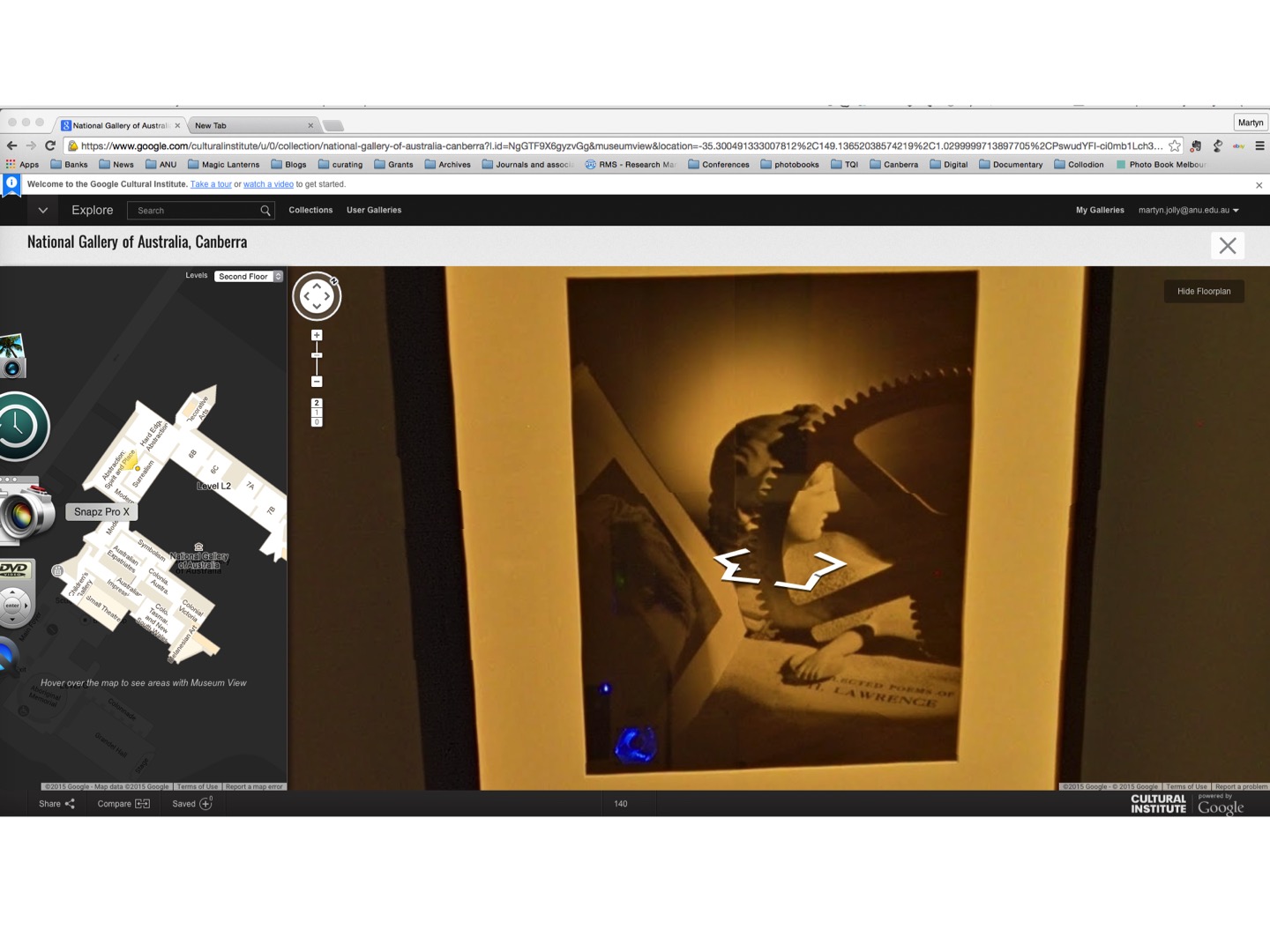
Task: Click the zoom slider handle
Action: (x=317, y=355)
